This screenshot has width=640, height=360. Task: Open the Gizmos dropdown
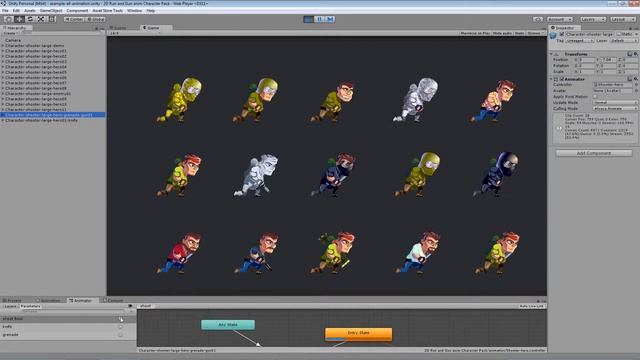point(535,33)
